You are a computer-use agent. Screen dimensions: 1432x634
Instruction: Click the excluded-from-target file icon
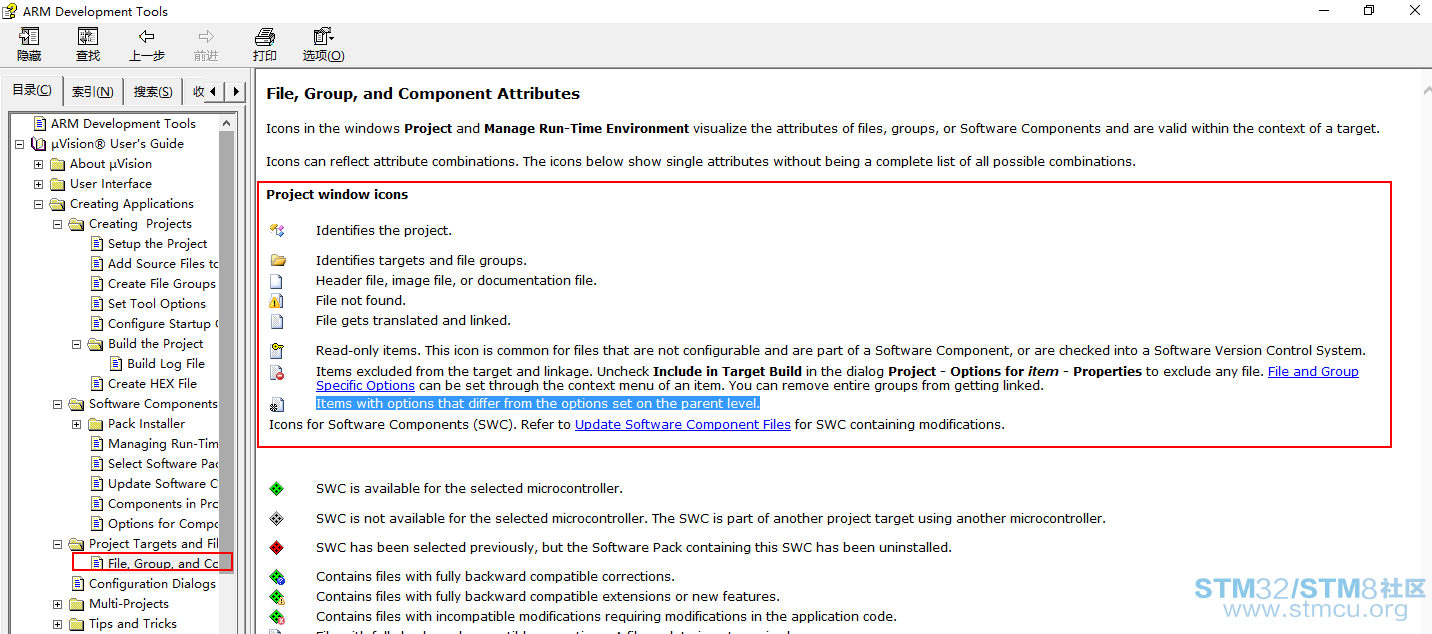(277, 373)
